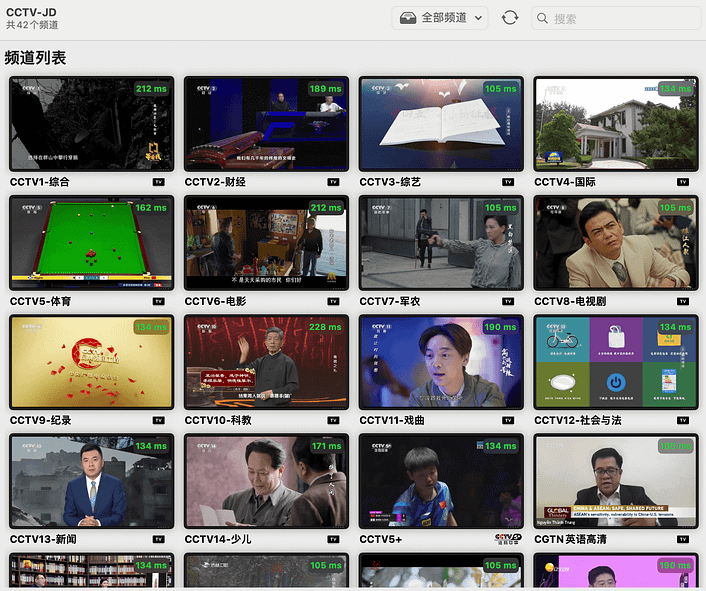Screen dimensions: 706x591
Task: Click the CCTV6-电影 channel name
Action: [215, 301]
